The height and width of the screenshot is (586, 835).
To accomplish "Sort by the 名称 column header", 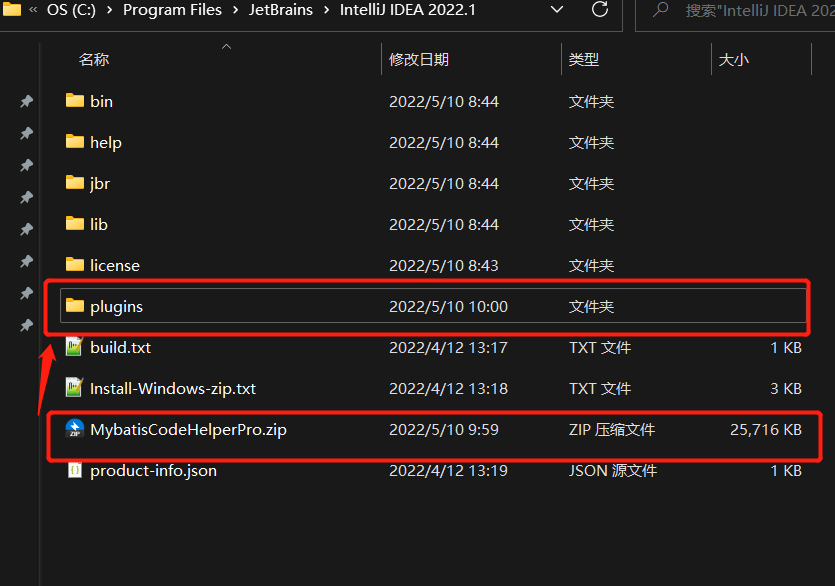I will click(x=94, y=59).
